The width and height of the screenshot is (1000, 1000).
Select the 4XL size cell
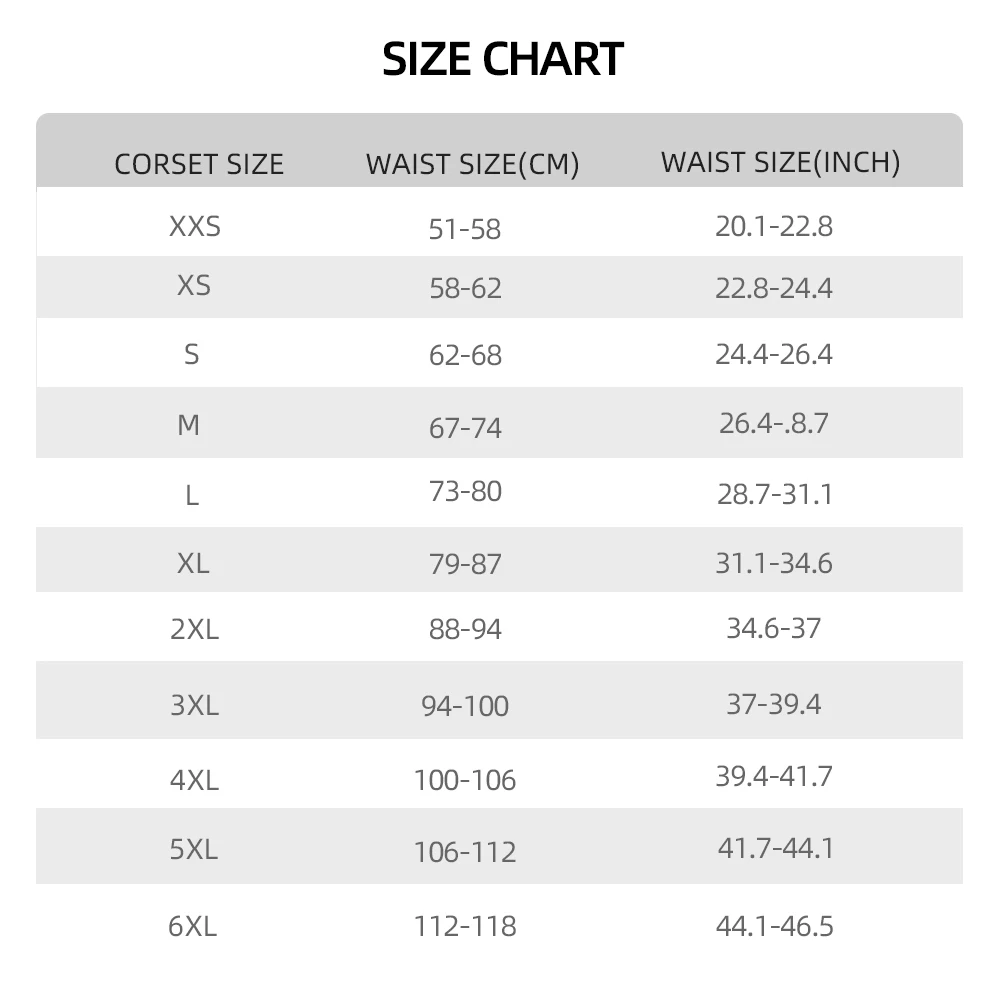pyautogui.click(x=194, y=778)
